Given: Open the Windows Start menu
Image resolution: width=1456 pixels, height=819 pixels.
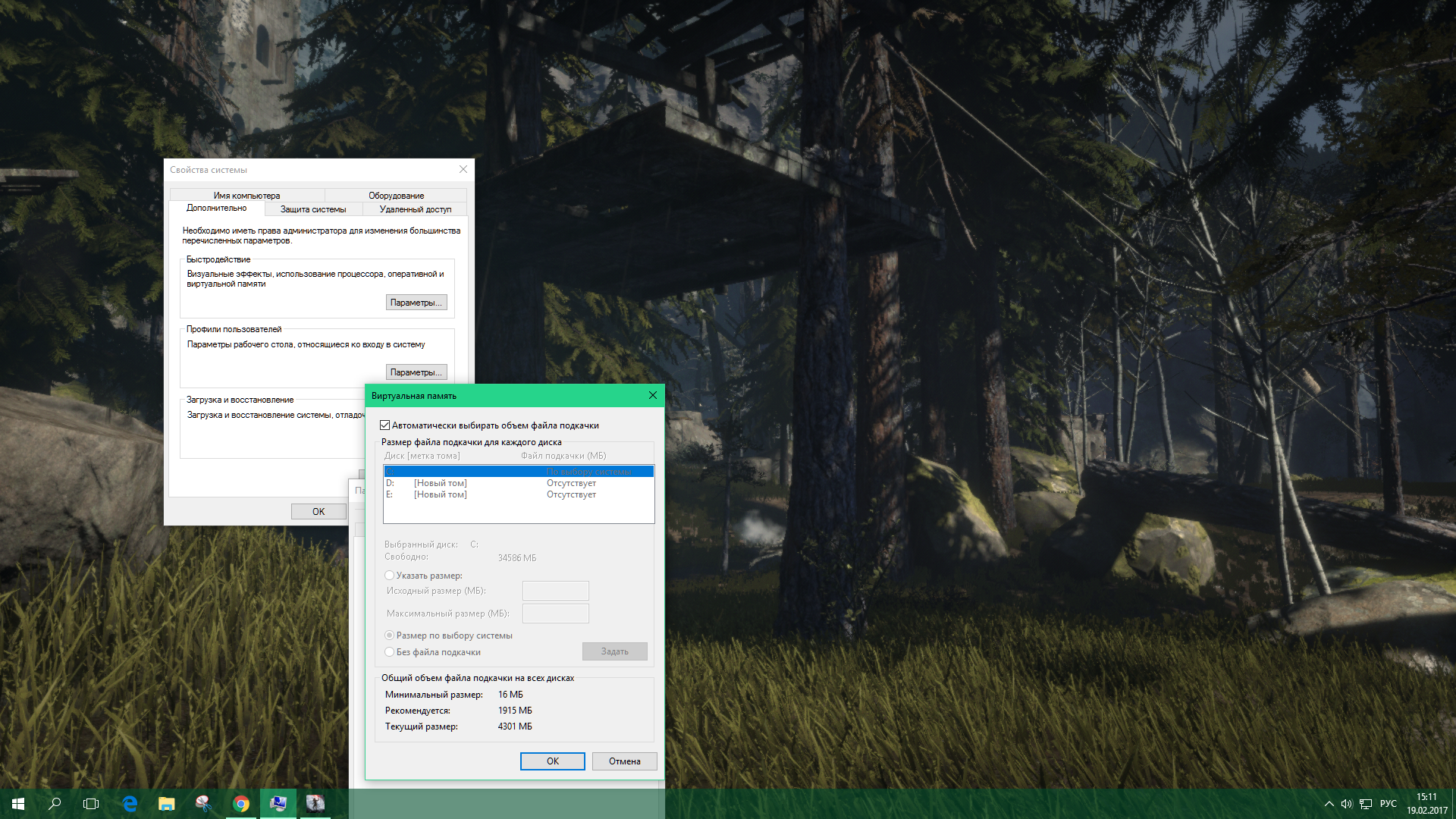Looking at the screenshot, I should [18, 804].
